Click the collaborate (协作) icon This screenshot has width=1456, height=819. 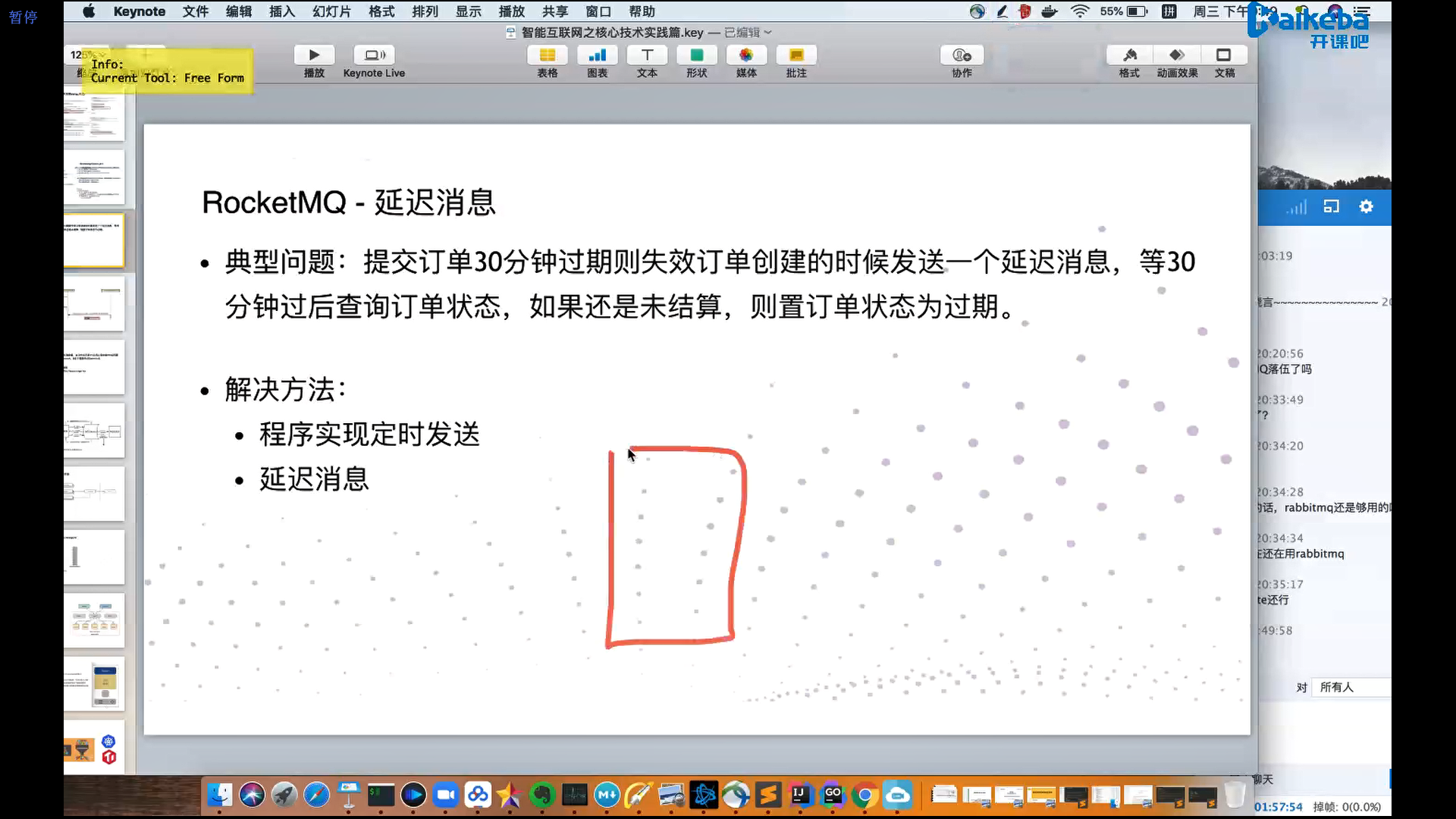pos(962,55)
